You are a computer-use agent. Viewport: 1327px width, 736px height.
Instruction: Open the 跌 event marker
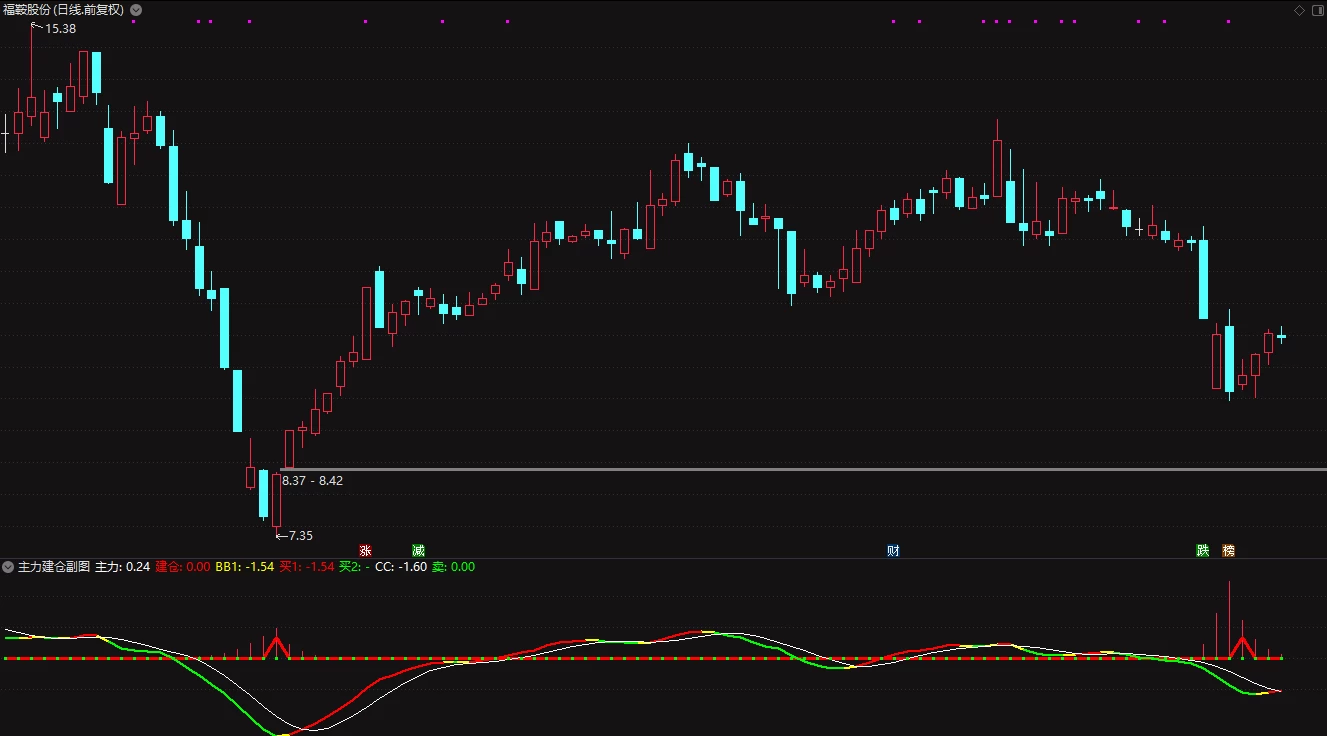pyautogui.click(x=1203, y=550)
